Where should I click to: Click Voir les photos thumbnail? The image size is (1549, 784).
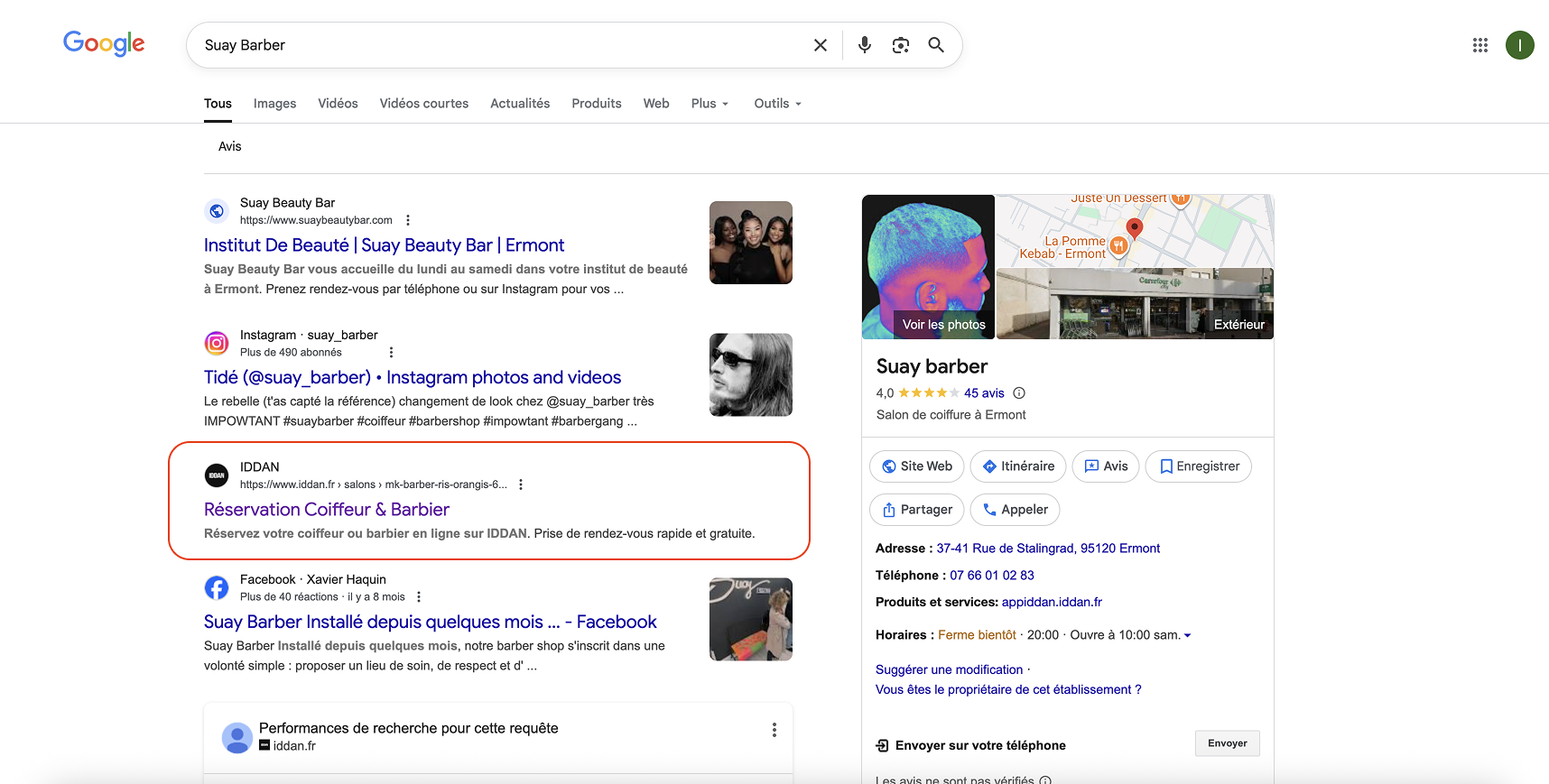pos(928,267)
